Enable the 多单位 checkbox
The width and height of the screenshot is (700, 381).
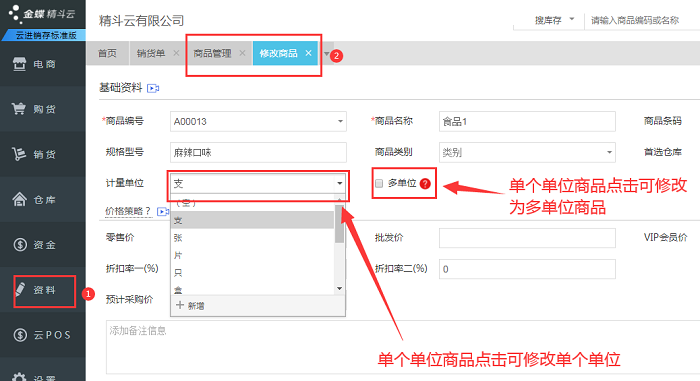coord(379,184)
